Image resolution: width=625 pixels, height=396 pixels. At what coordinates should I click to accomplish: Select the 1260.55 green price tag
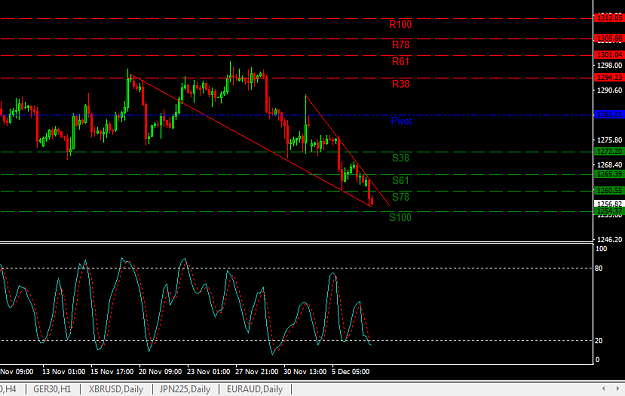point(609,191)
